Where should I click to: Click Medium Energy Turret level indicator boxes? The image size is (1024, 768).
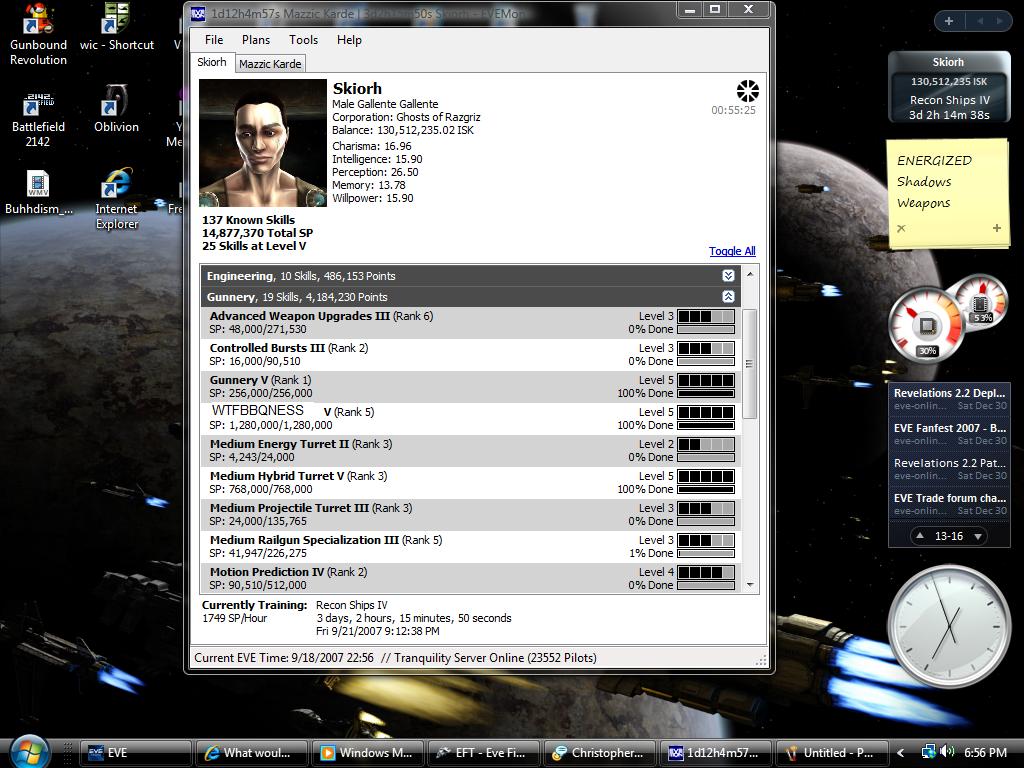(x=705, y=444)
